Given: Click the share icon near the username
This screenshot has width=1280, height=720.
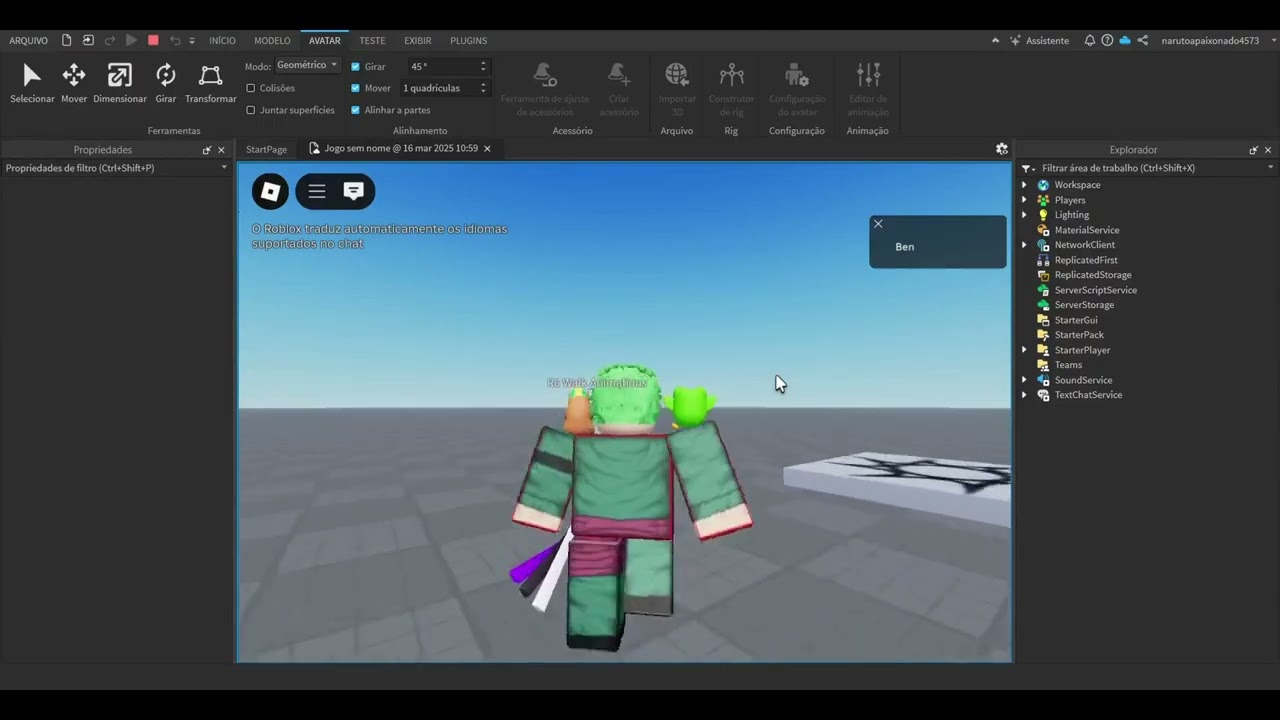Looking at the screenshot, I should point(1143,40).
